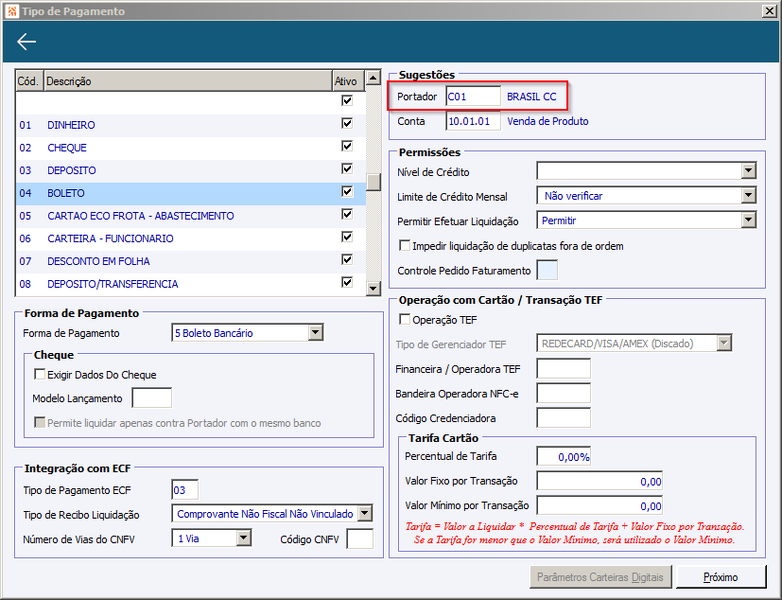Tick Impedir liquidação de duplicatas fora de ordem
The image size is (782, 600).
[404, 245]
